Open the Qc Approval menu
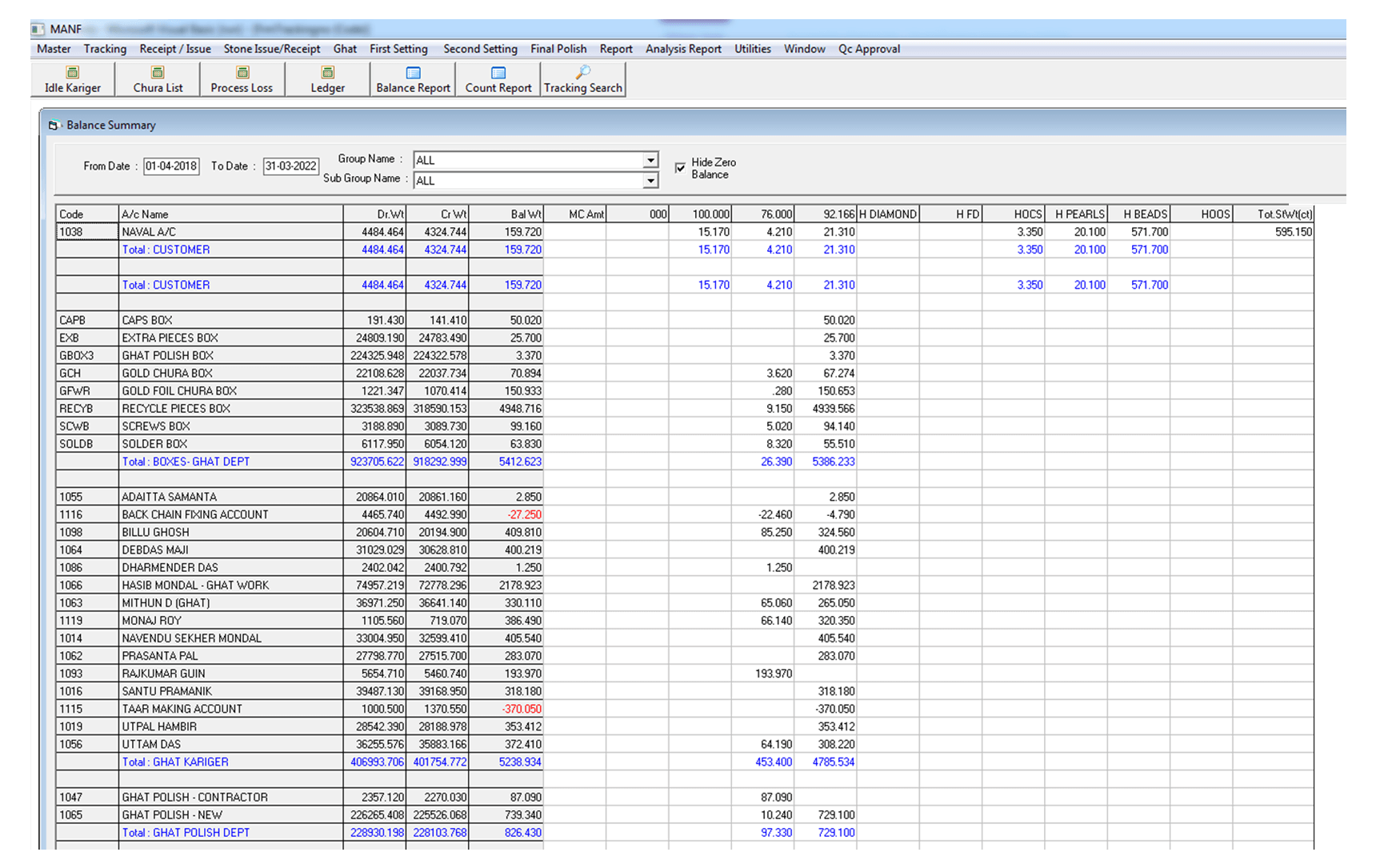This screenshot has height=868, width=1376. pos(869,49)
